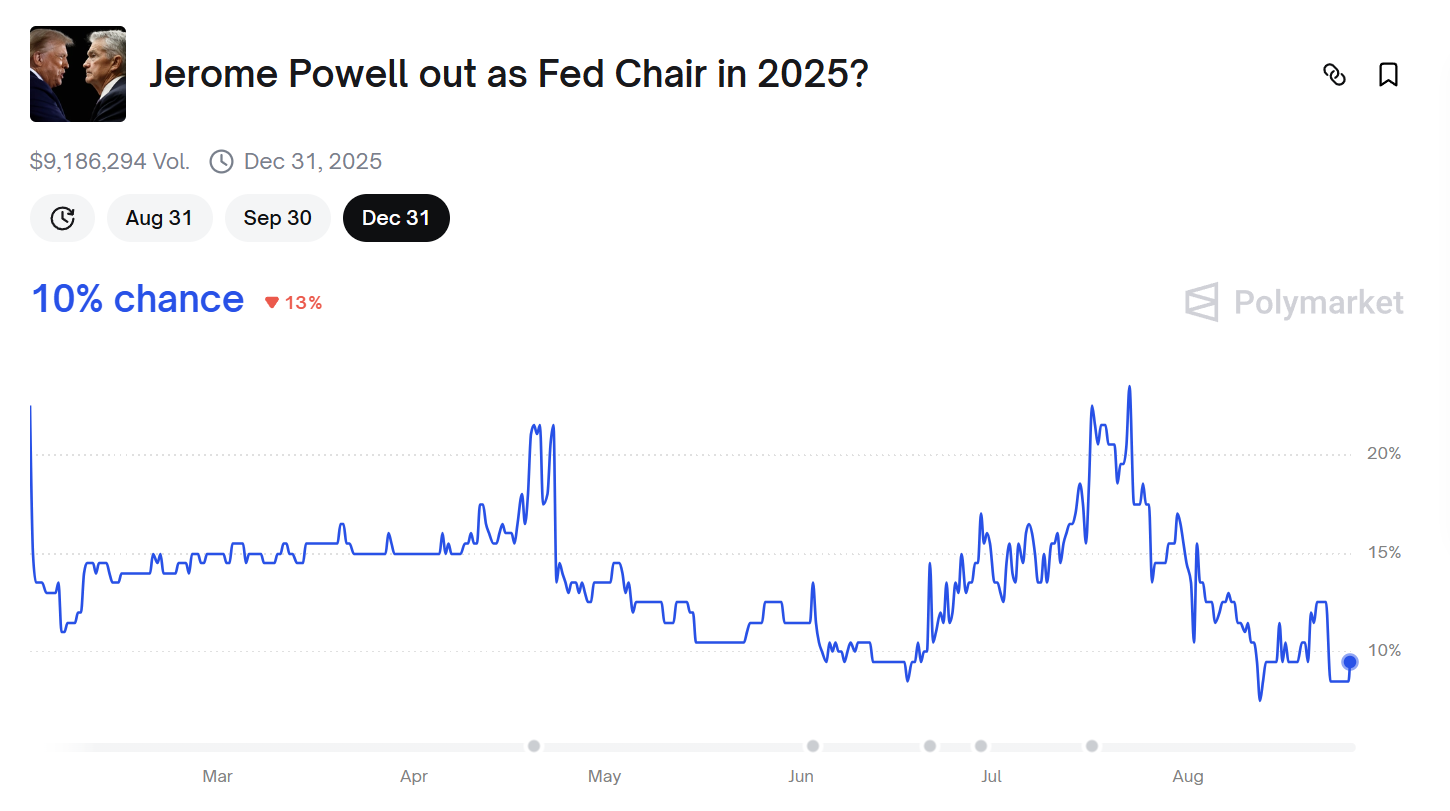Click the red downward price change indicator

pos(294,301)
